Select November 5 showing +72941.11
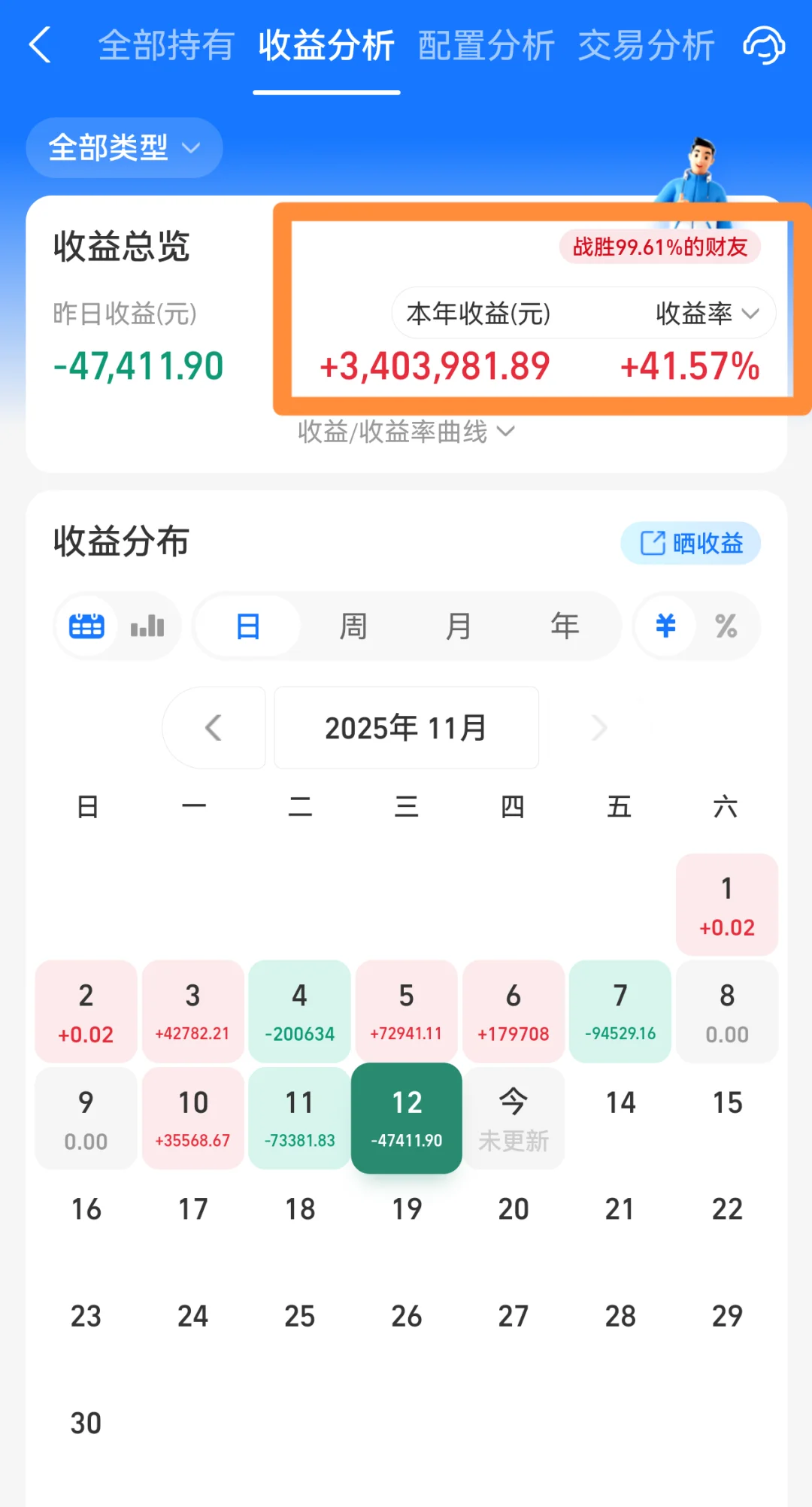The width and height of the screenshot is (812, 1507). pyautogui.click(x=406, y=1011)
